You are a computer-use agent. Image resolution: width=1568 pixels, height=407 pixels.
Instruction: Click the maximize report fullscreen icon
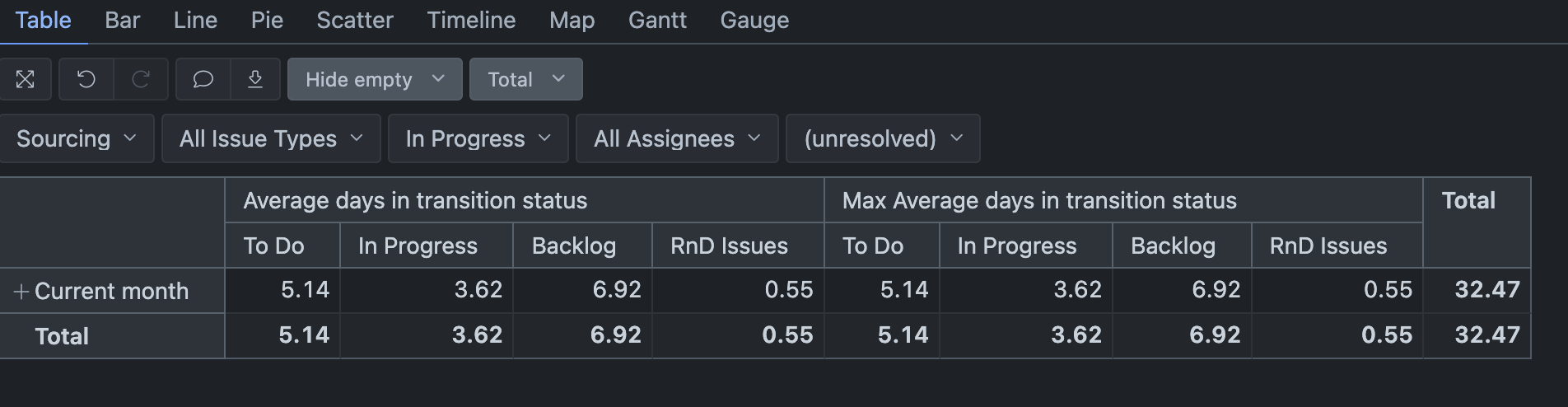(26, 79)
